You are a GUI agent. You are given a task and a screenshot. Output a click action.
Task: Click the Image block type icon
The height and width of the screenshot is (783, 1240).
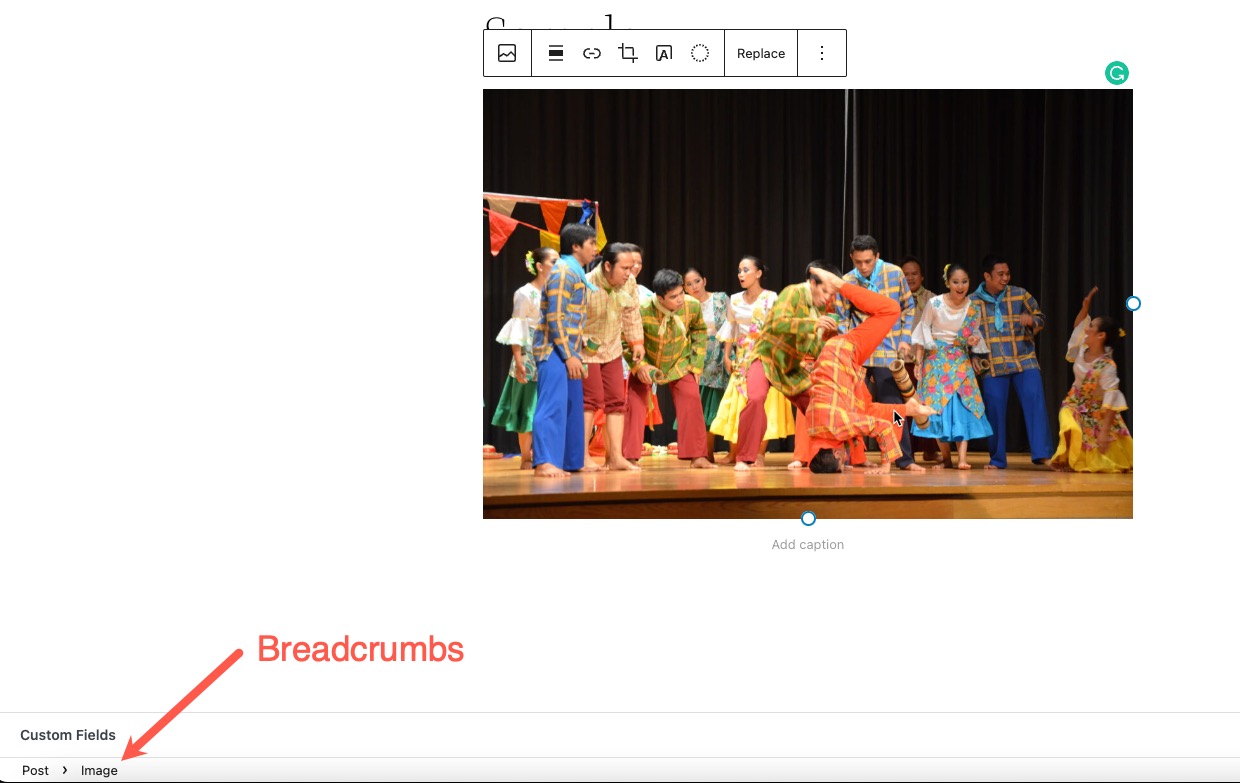point(507,54)
